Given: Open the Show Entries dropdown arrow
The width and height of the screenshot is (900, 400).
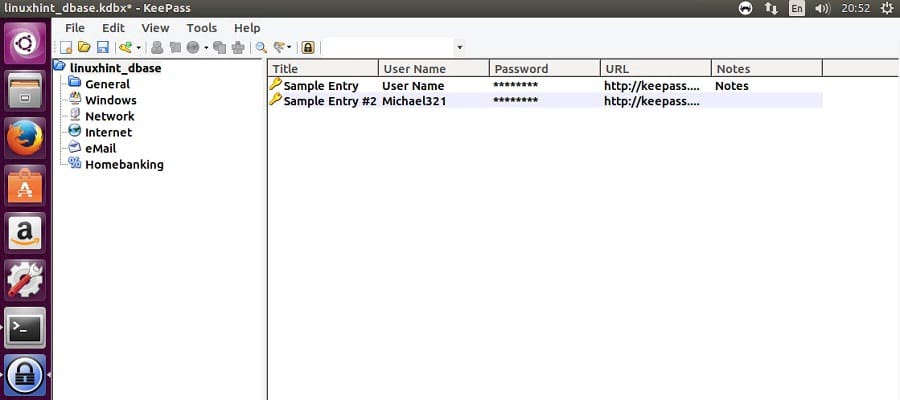Looking at the screenshot, I should click(x=289, y=48).
